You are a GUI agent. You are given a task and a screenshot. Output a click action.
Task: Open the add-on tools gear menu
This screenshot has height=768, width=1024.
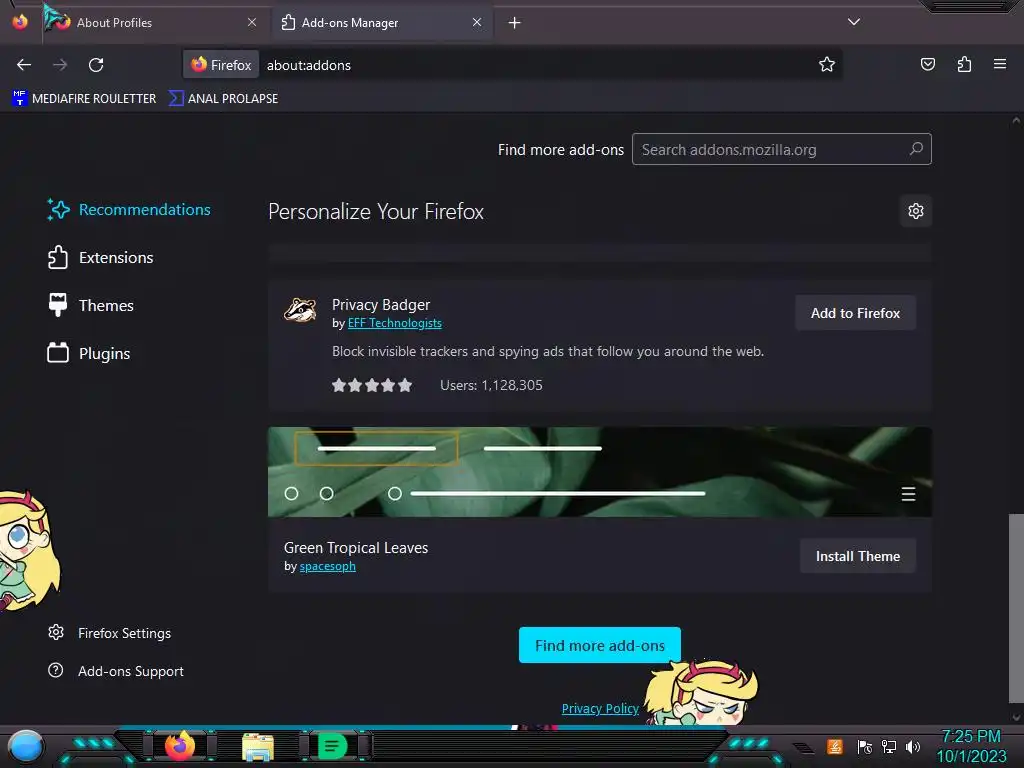tap(916, 211)
